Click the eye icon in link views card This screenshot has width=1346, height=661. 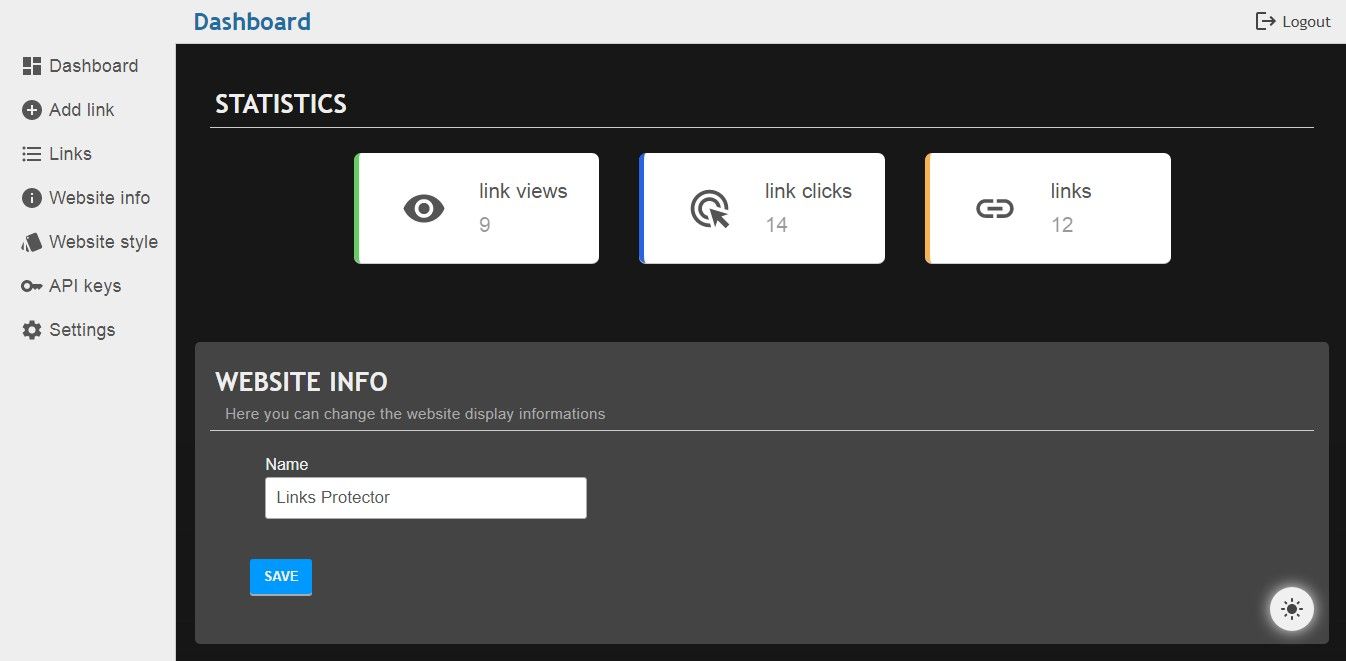424,208
